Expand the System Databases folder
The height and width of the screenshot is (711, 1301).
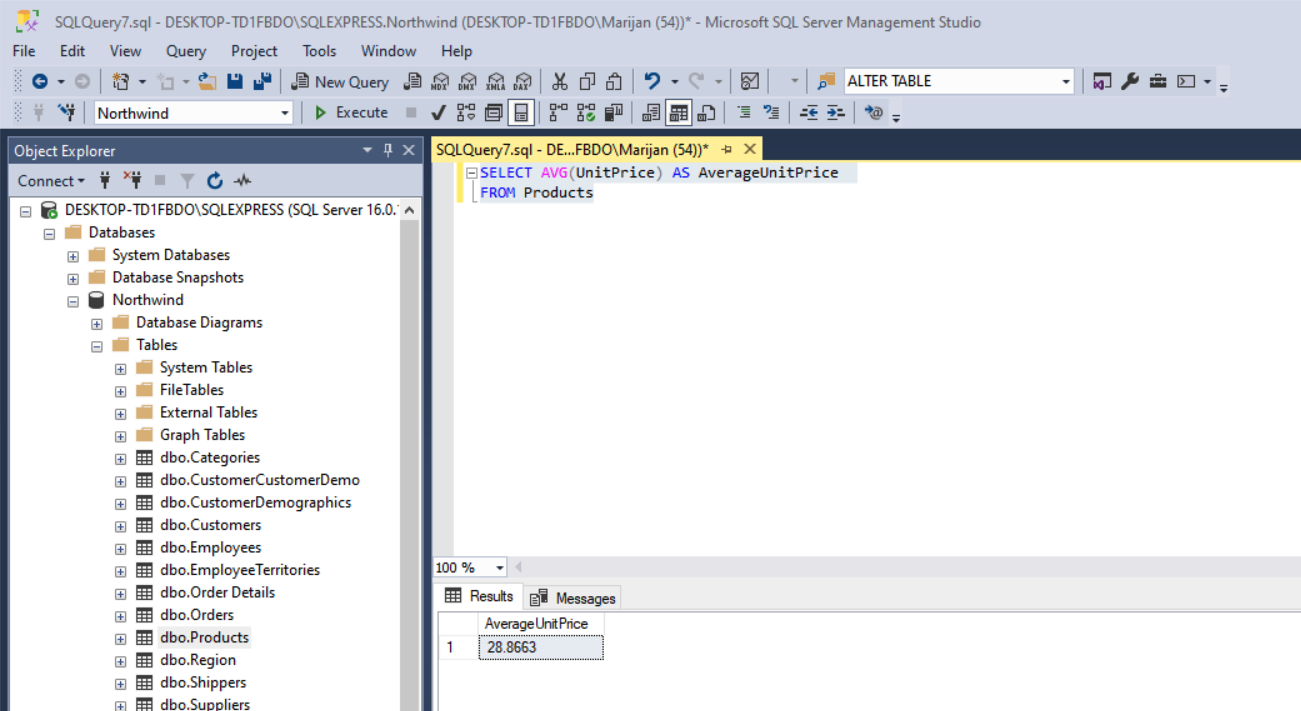click(73, 256)
